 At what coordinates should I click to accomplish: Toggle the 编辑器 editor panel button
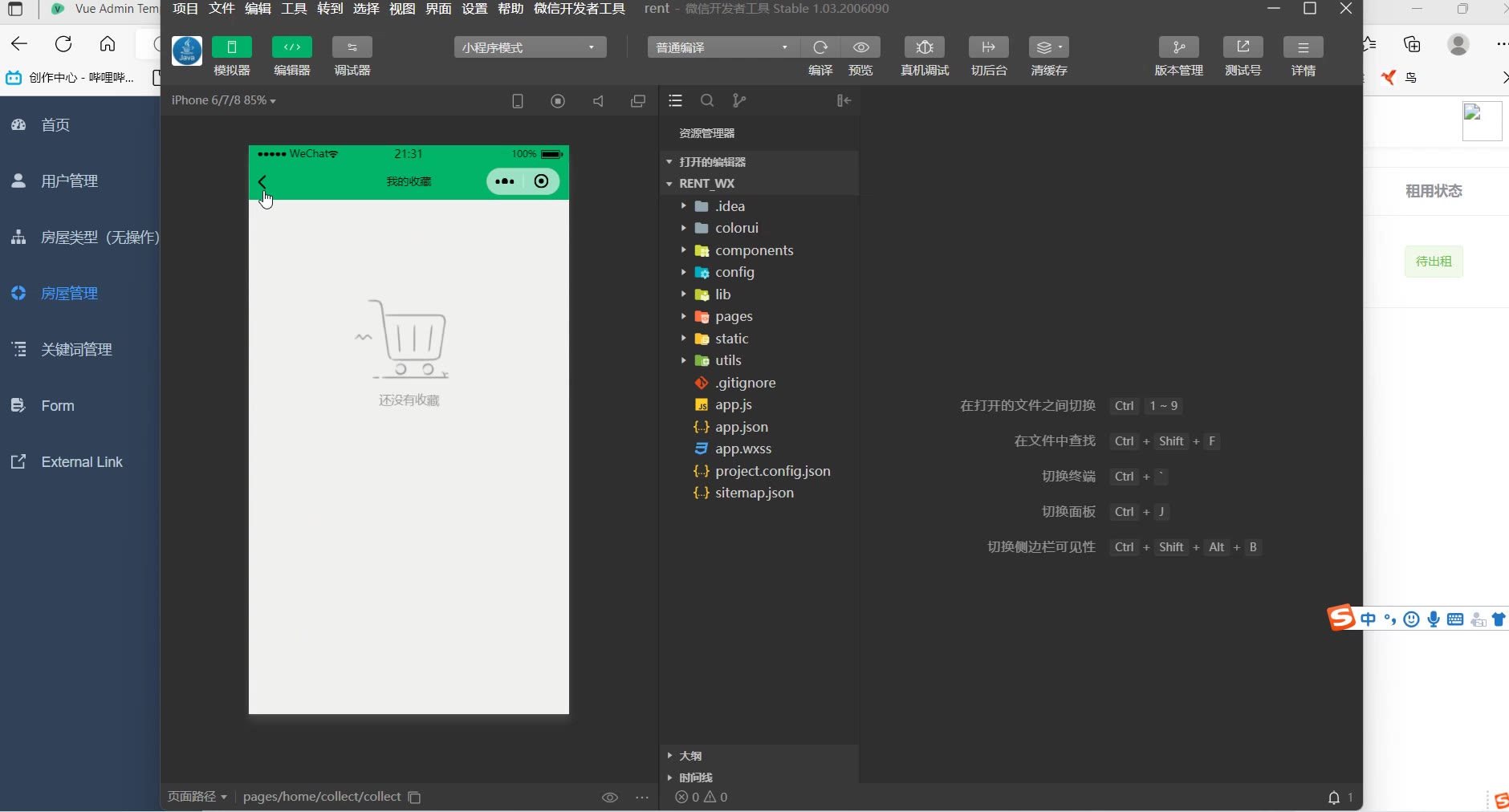click(292, 47)
